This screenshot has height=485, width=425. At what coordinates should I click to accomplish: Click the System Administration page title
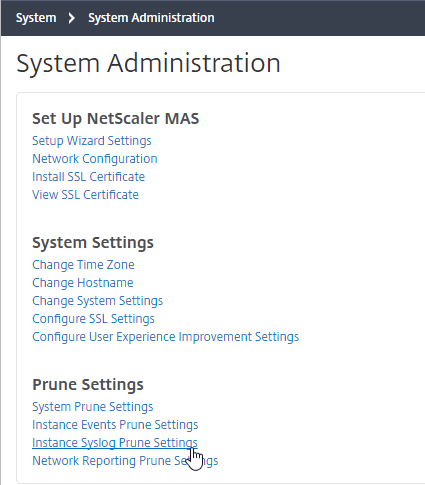148,63
